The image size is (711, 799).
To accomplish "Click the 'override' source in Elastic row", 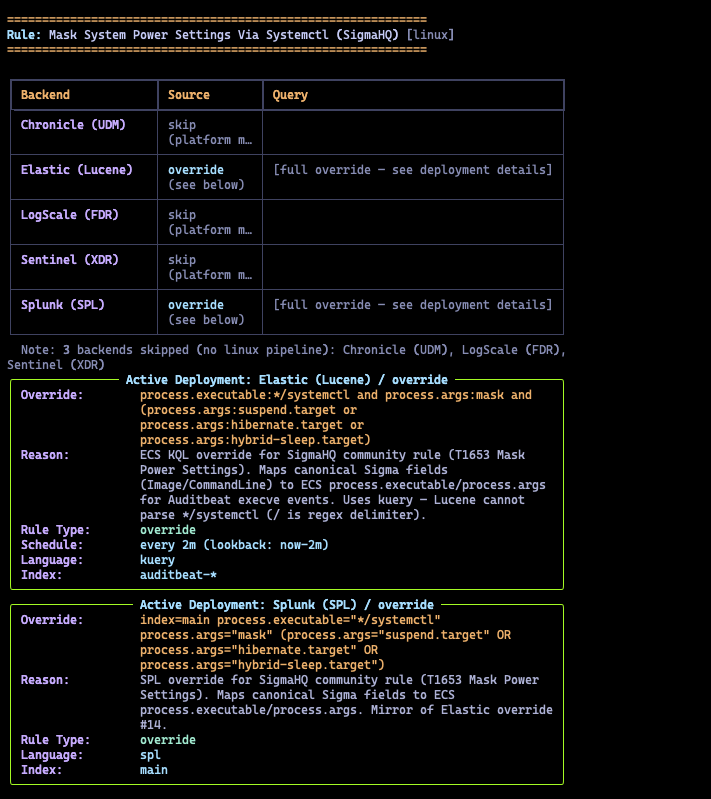I will (196, 170).
